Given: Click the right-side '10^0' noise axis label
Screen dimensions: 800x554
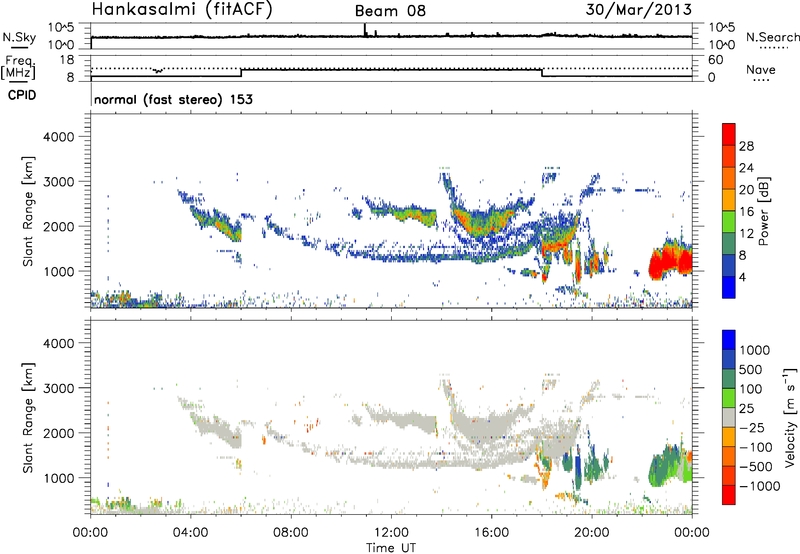Looking at the screenshot, I should click(x=721, y=45).
